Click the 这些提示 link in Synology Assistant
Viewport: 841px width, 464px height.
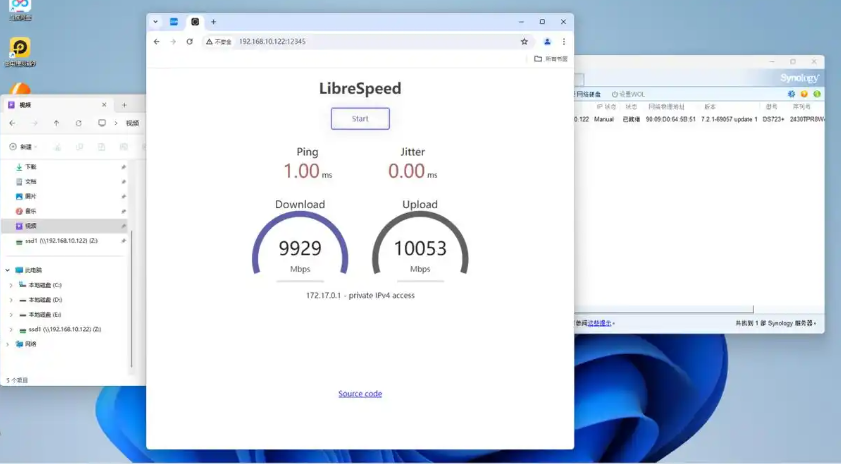click(x=599, y=323)
